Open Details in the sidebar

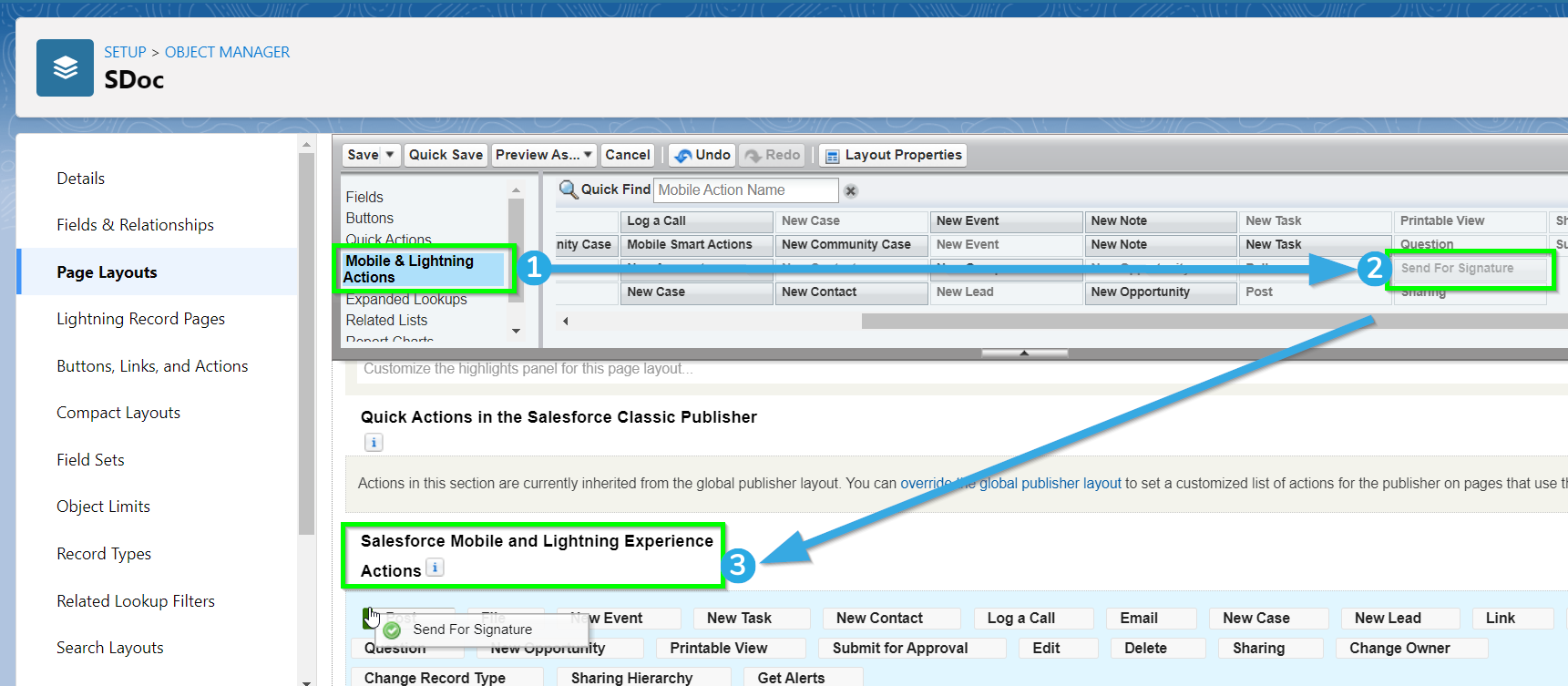pos(81,179)
